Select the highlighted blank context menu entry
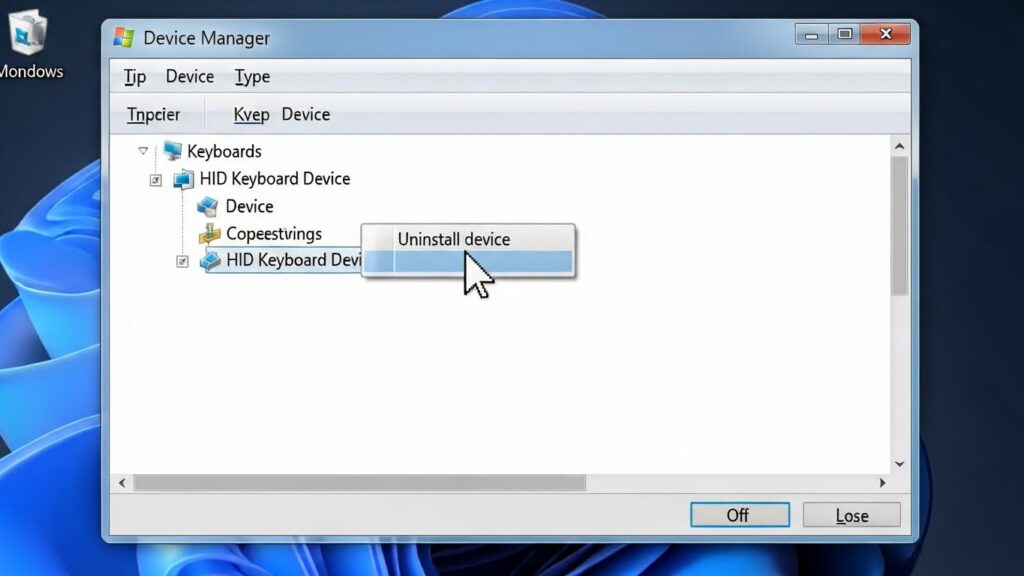This screenshot has height=576, width=1024. 468,262
